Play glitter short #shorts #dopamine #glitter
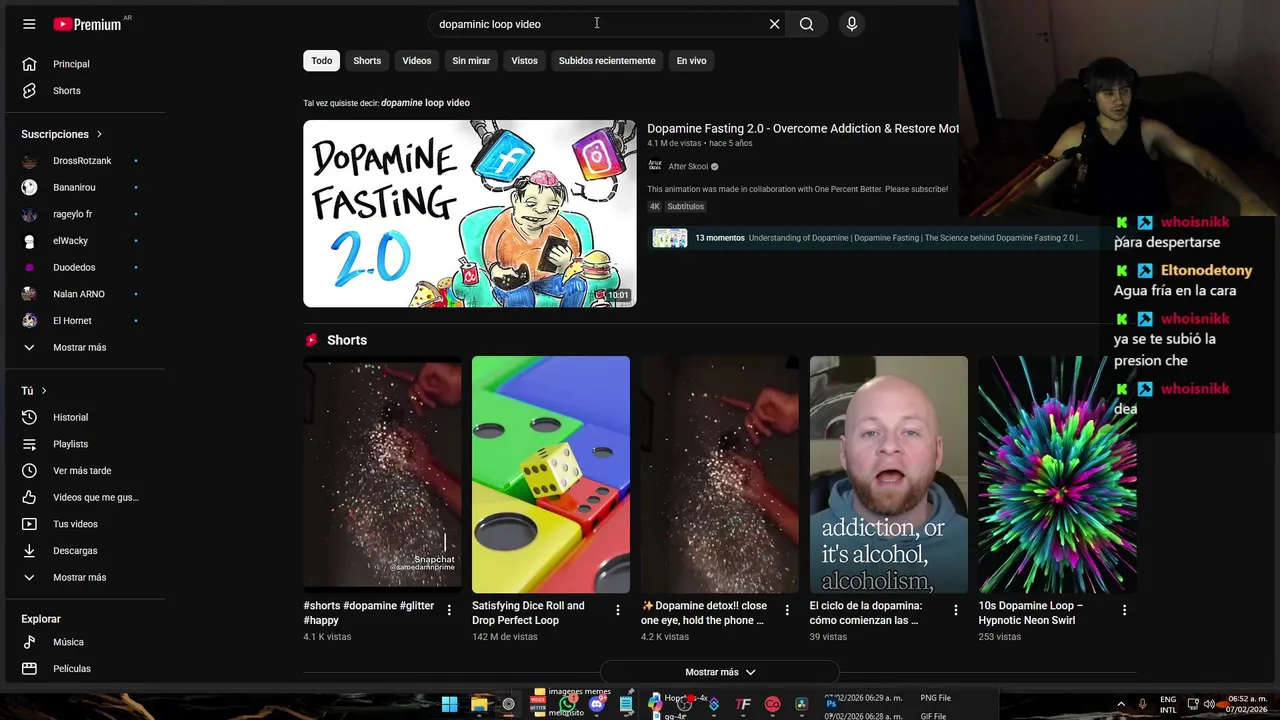The width and height of the screenshot is (1280, 720). 382,475
